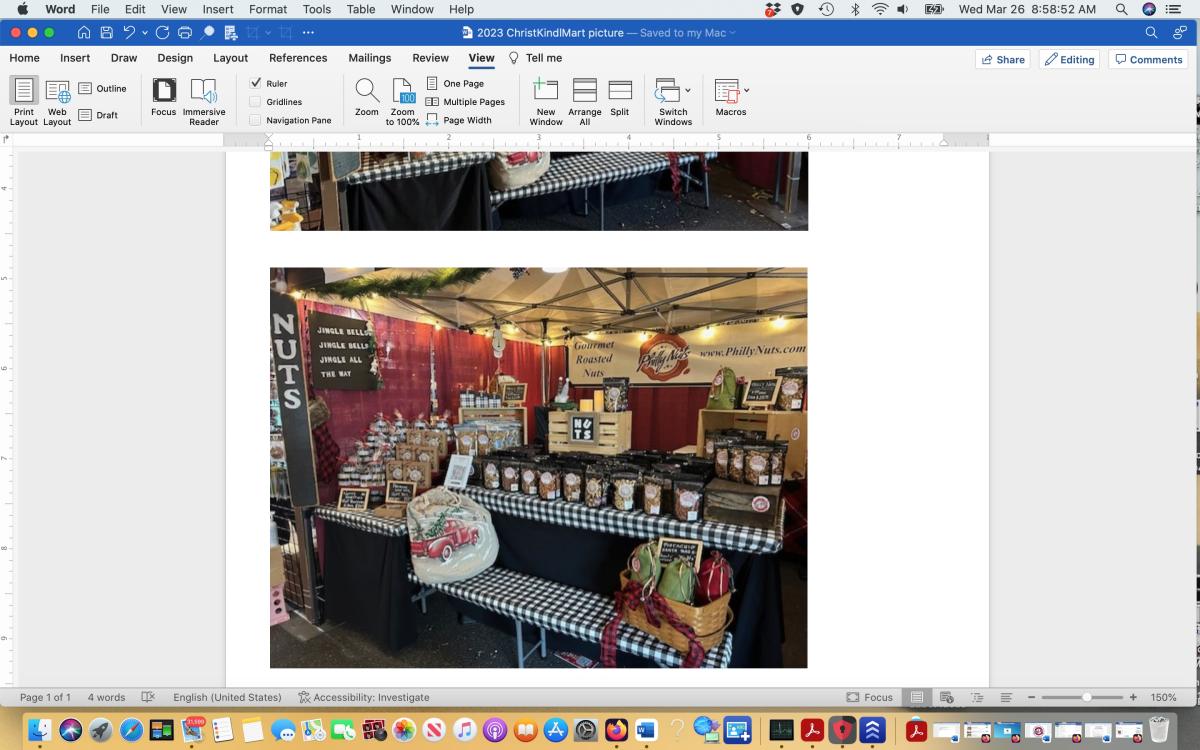This screenshot has height=750, width=1200.
Task: Open the Comments pane button
Action: pyautogui.click(x=1148, y=59)
